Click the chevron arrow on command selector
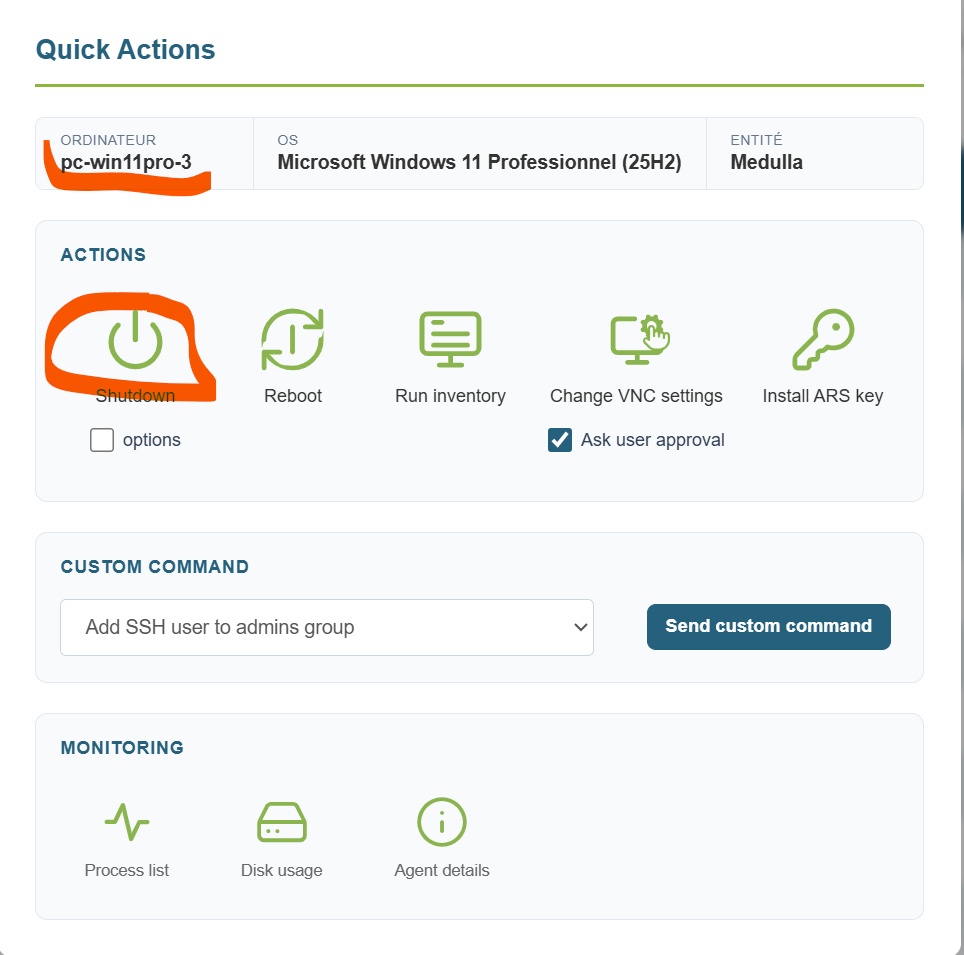Viewport: 964px width, 955px height. pyautogui.click(x=580, y=628)
